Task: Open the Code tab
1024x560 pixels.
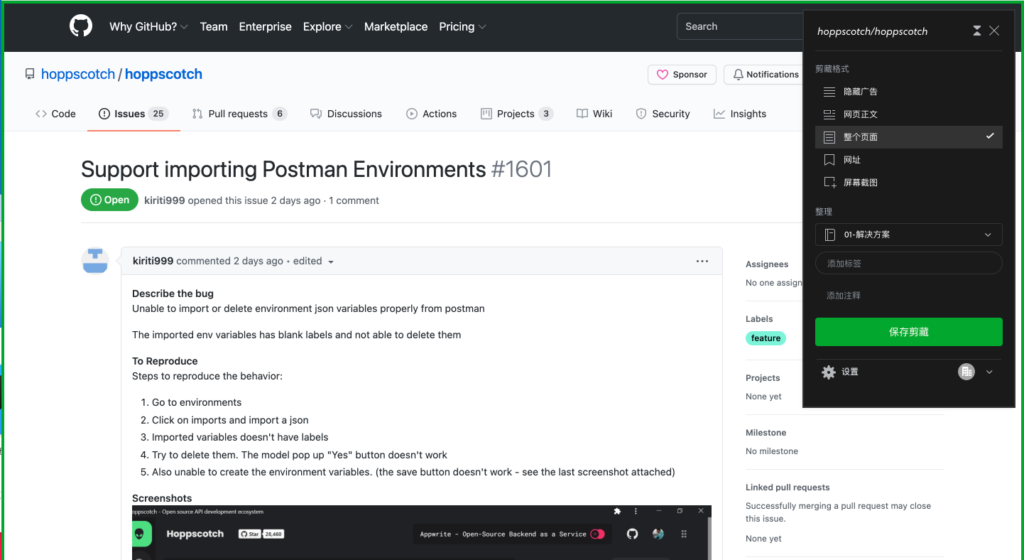Action: [56, 114]
